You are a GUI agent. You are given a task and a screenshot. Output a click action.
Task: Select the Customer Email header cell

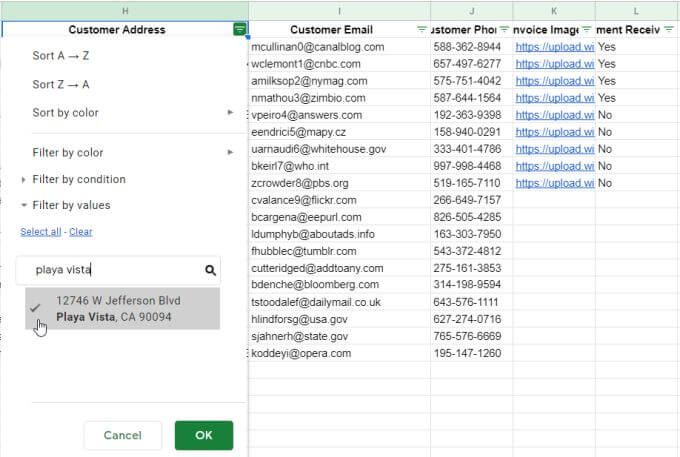pos(340,29)
